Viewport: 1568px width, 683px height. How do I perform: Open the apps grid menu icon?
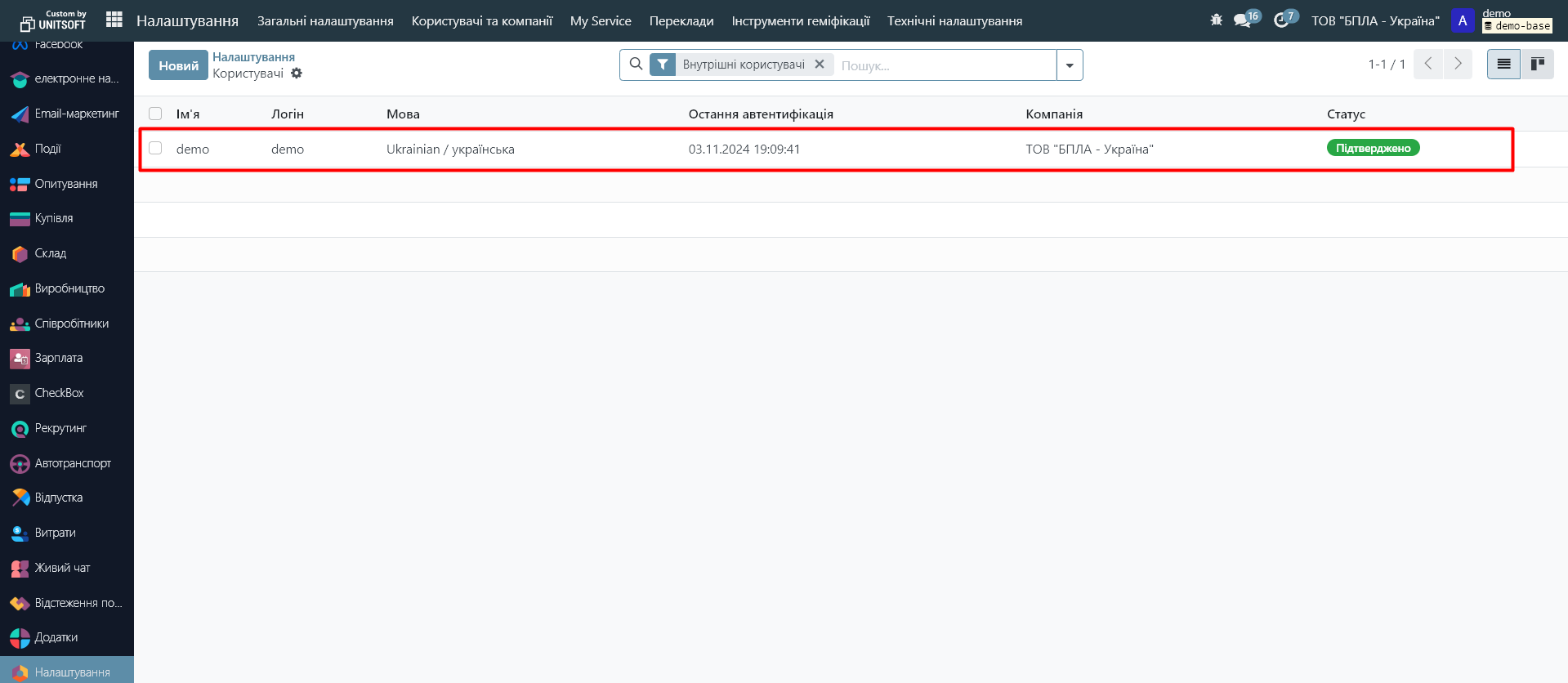tap(114, 20)
